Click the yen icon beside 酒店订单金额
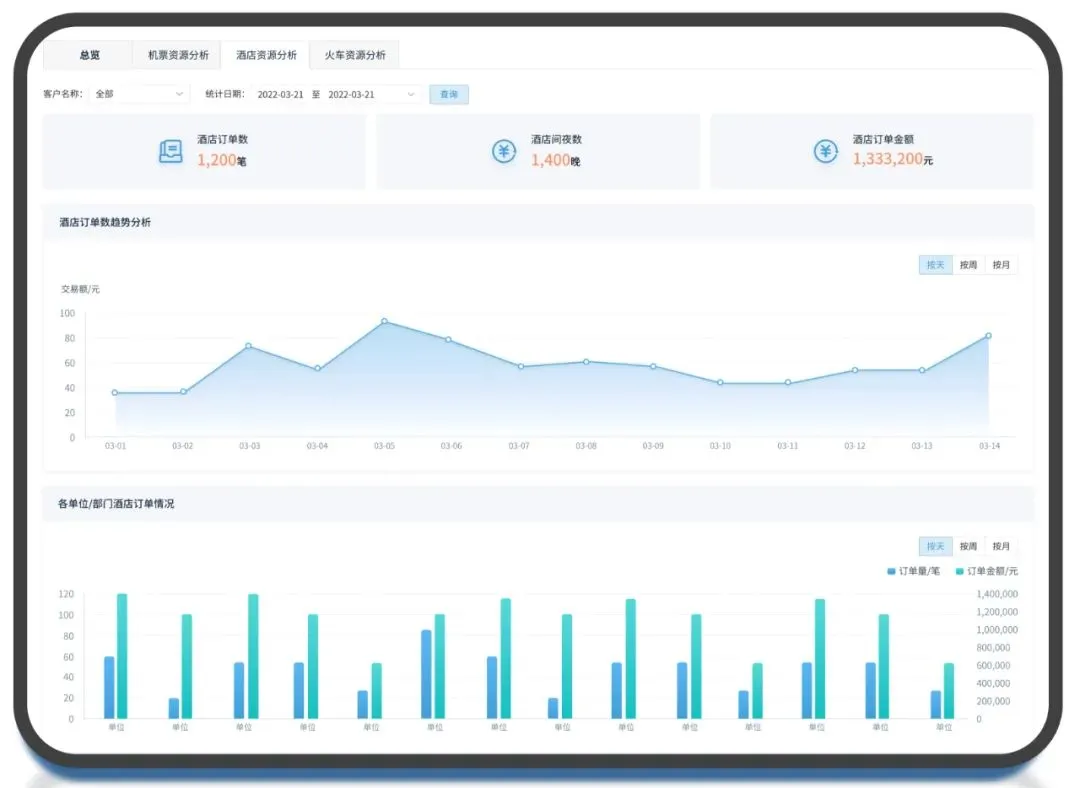This screenshot has height=788, width=1080. click(825, 152)
